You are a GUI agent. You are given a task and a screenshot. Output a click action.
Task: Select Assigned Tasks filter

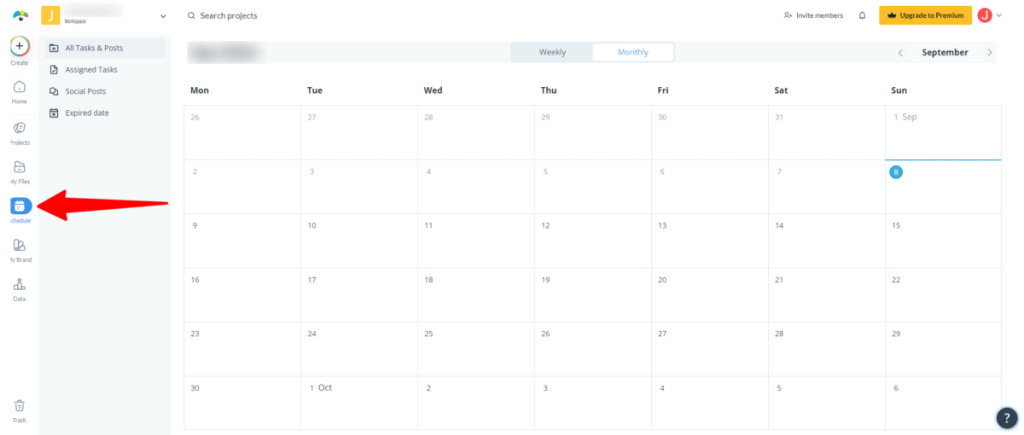(105, 69)
